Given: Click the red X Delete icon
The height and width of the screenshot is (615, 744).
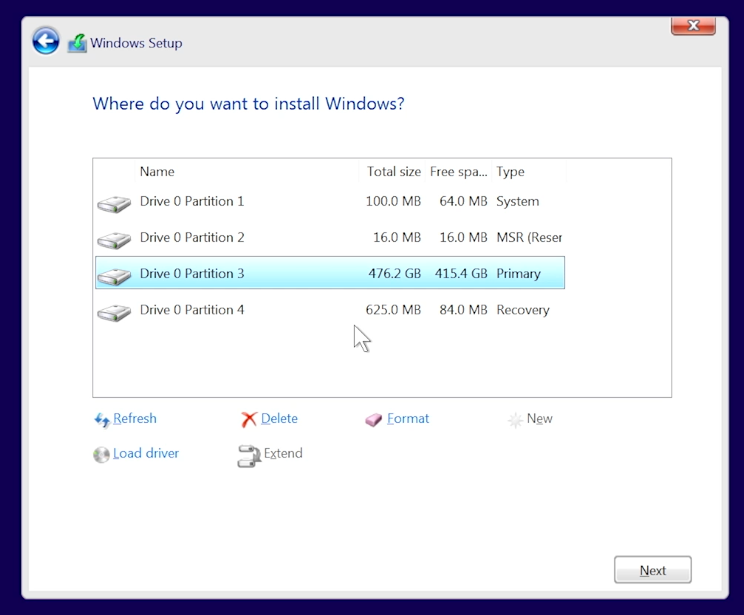Looking at the screenshot, I should 249,419.
